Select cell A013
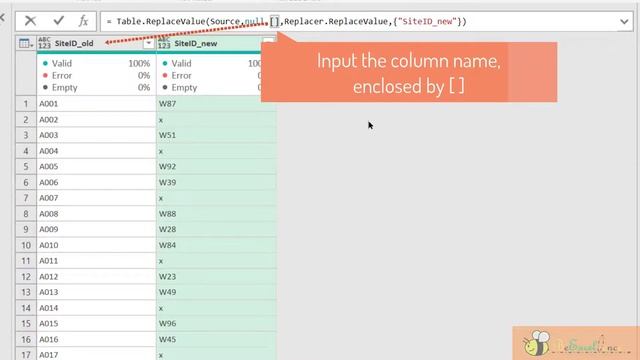Viewport: 640px width, 360px height. pyautogui.click(x=96, y=292)
